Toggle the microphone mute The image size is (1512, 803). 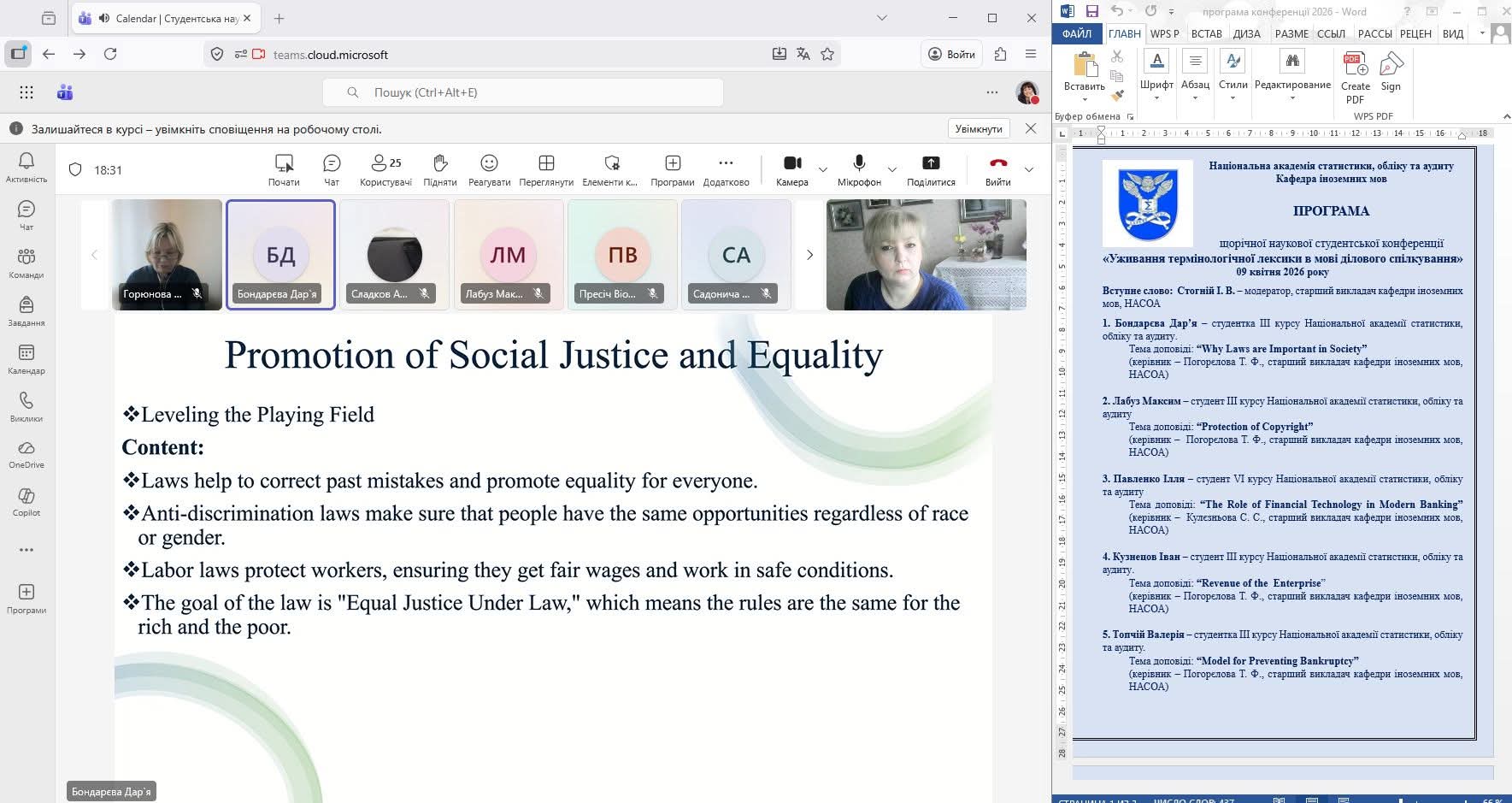point(859,169)
